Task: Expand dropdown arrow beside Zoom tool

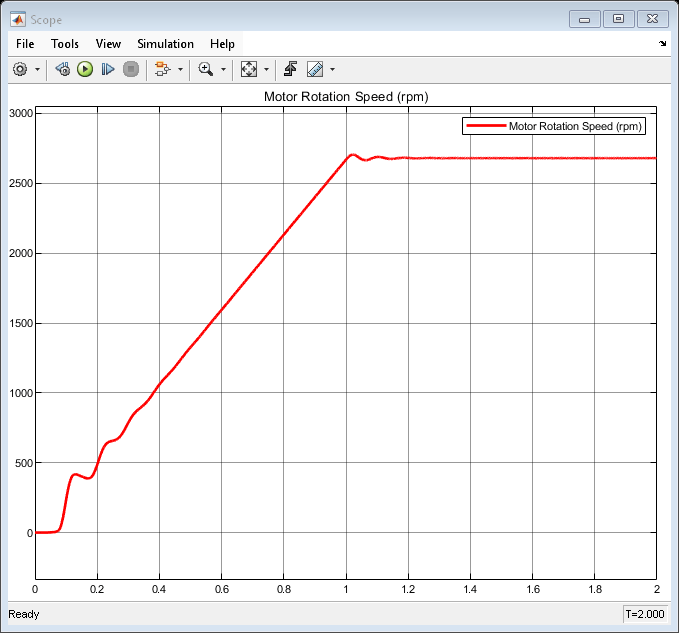Action: (x=223, y=69)
